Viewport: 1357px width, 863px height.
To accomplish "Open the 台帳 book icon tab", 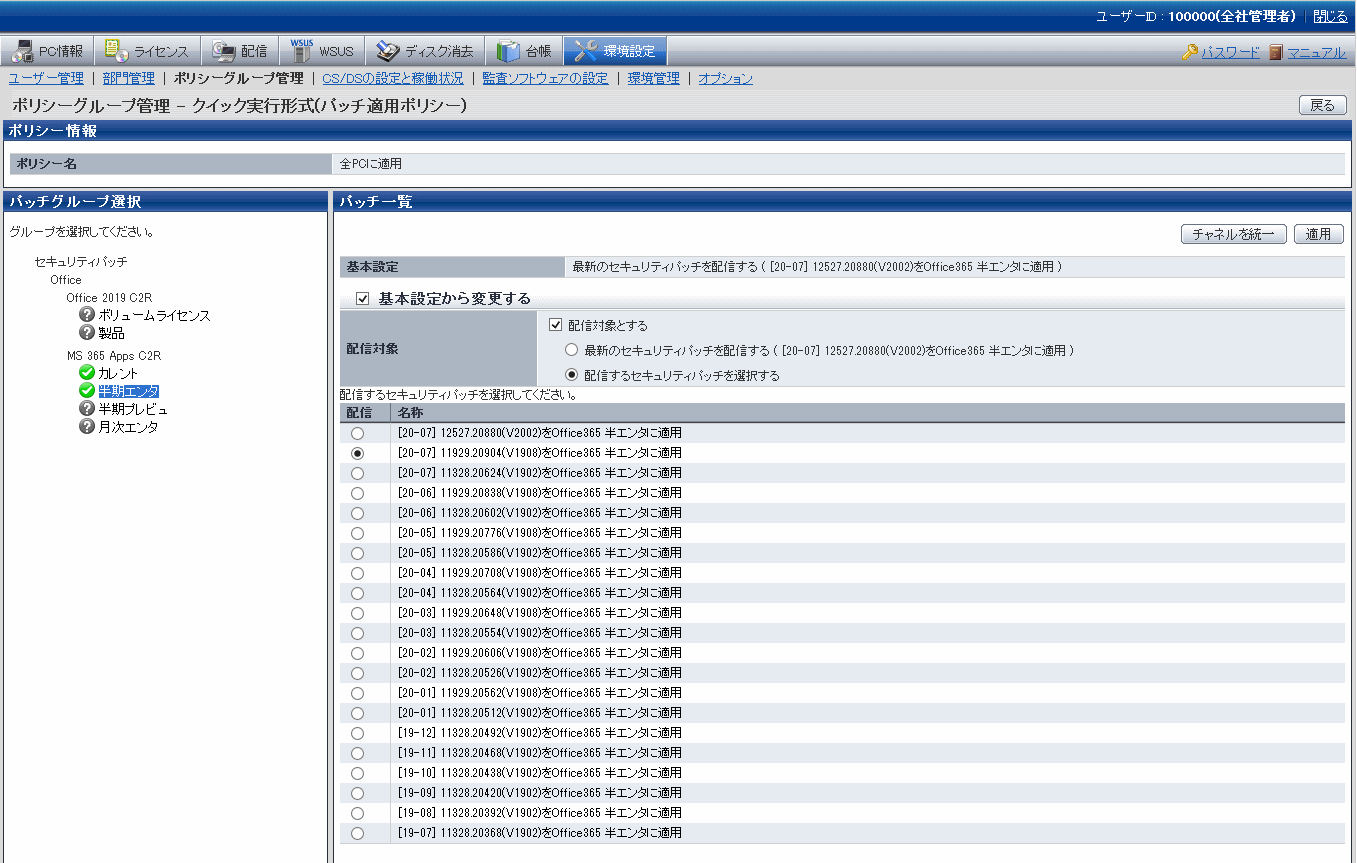I will 508,52.
